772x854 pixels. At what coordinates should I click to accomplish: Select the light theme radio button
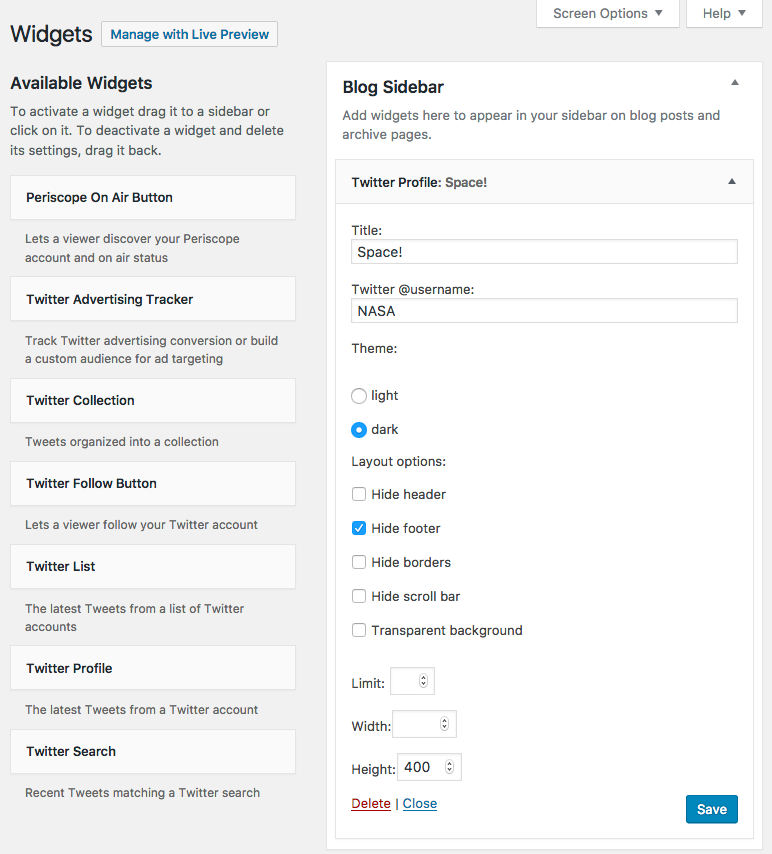click(x=359, y=396)
